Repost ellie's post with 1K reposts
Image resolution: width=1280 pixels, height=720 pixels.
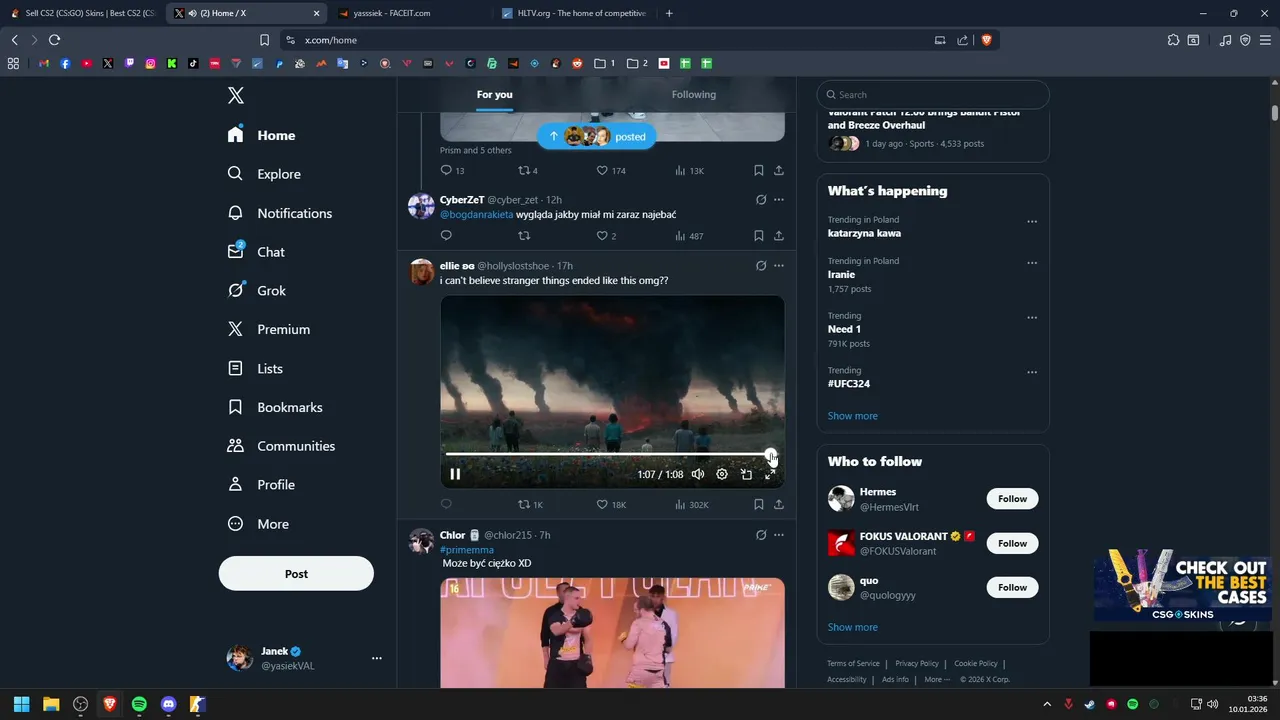[x=530, y=504]
